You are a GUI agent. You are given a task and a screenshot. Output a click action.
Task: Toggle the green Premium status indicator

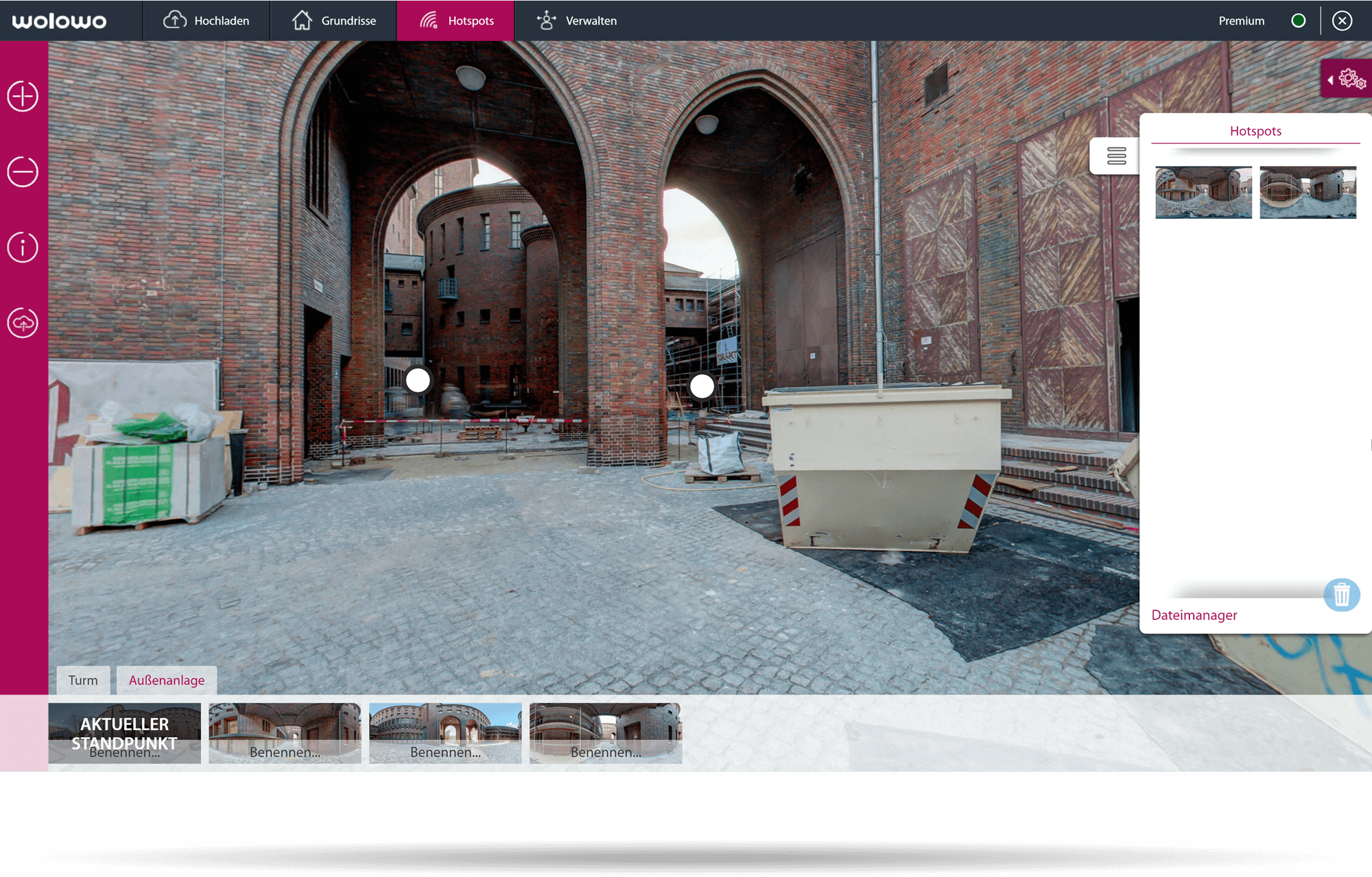tap(1298, 21)
